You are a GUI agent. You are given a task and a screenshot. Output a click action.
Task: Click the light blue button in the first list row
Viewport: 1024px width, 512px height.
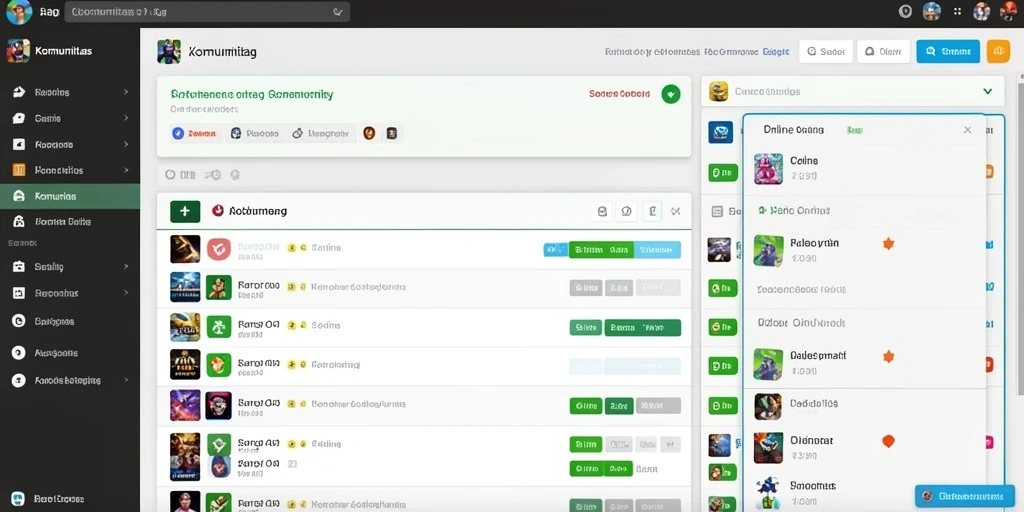(658, 249)
